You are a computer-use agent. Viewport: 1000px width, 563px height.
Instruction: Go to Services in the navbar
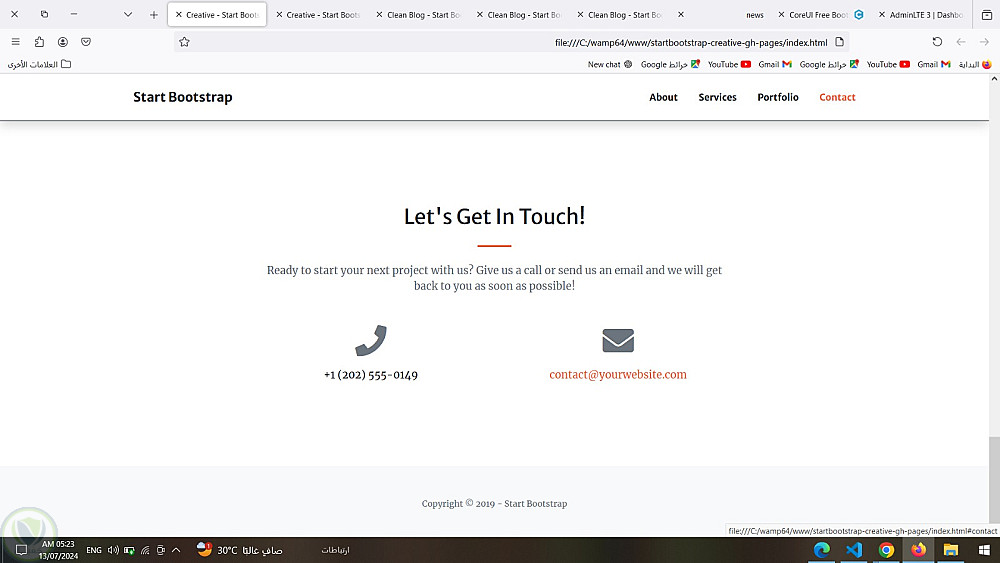point(717,97)
